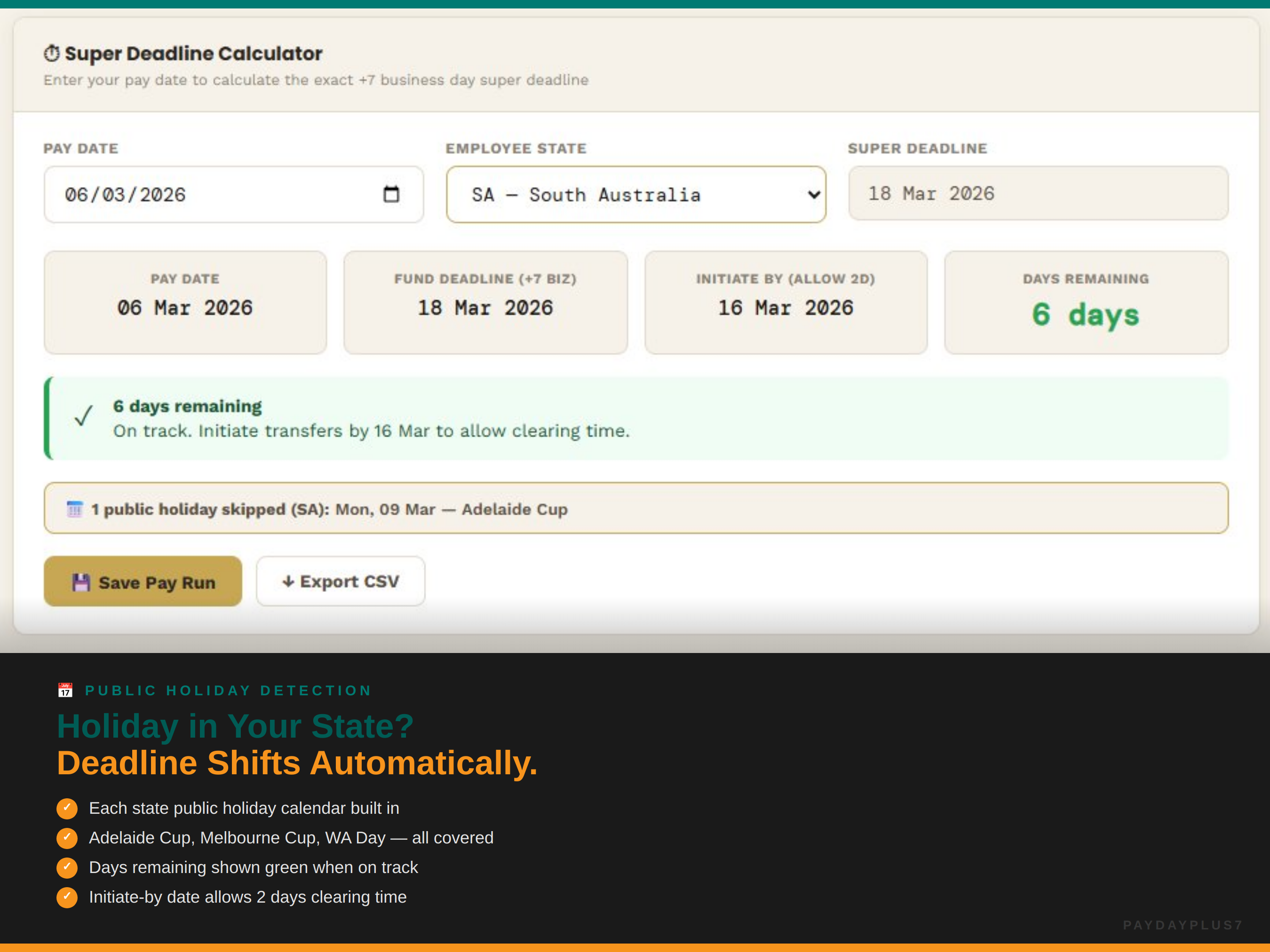
Task: Click the check beside 'Each state public holiday calendar'
Action: coord(67,808)
